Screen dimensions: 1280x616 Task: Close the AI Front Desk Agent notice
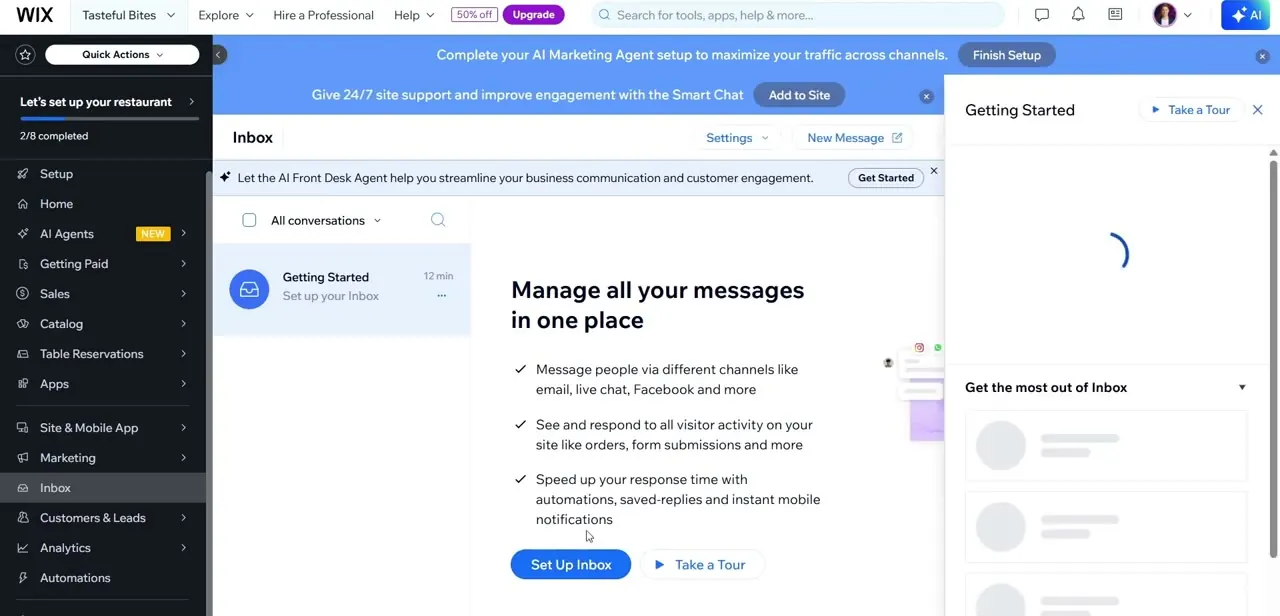tap(934, 171)
